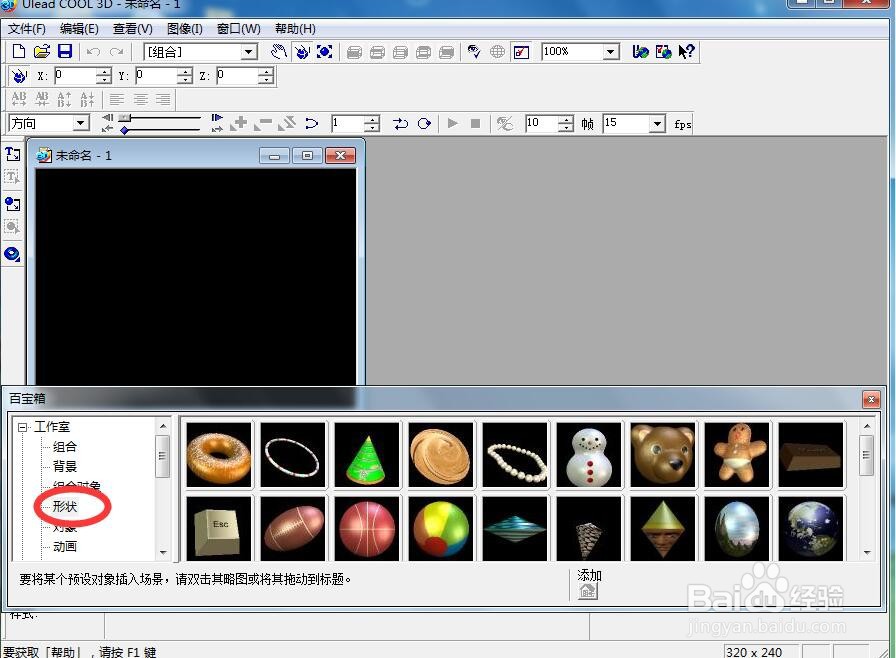The width and height of the screenshot is (896, 658).
Task: Click the key frame marker on the timeline
Action: click(124, 131)
